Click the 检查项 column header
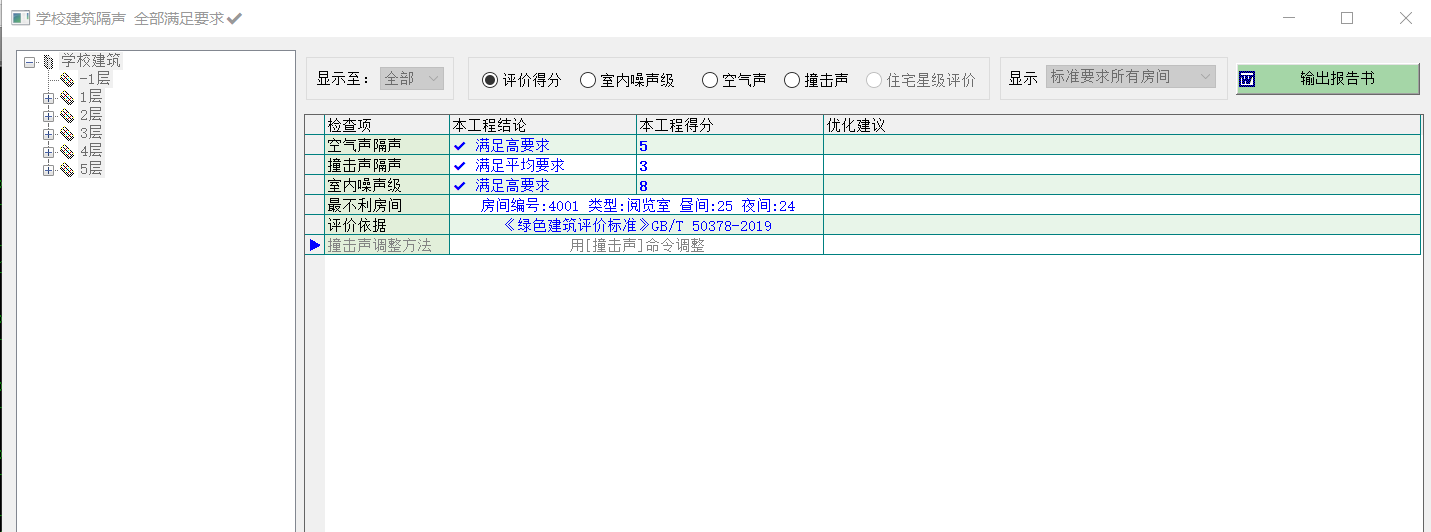 [386, 125]
